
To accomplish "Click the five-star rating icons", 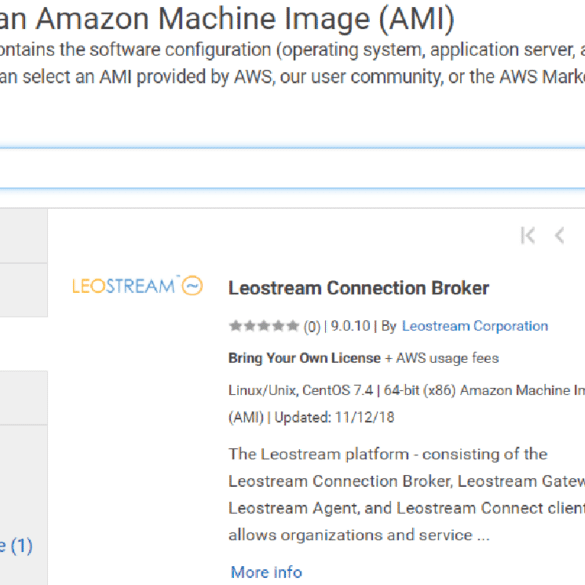I will (x=264, y=326).
